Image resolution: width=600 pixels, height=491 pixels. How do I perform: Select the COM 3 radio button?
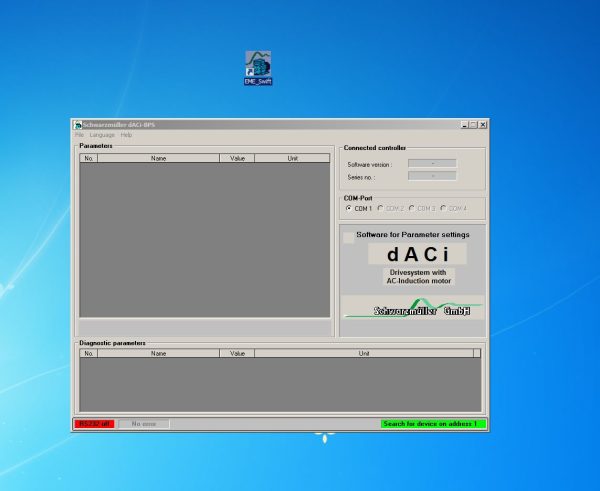pyautogui.click(x=411, y=208)
